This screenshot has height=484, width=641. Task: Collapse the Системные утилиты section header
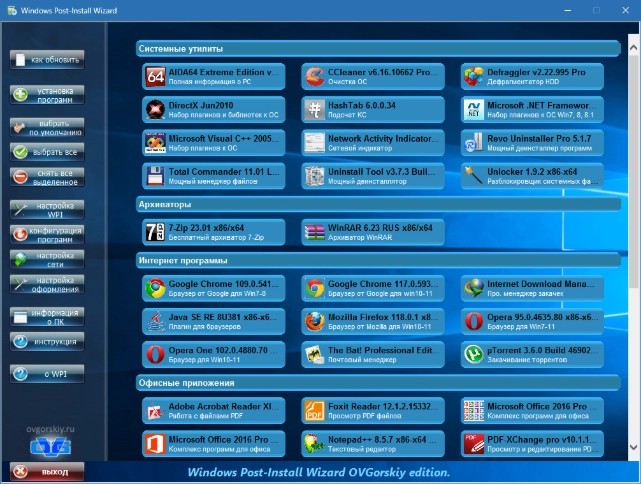(x=378, y=48)
